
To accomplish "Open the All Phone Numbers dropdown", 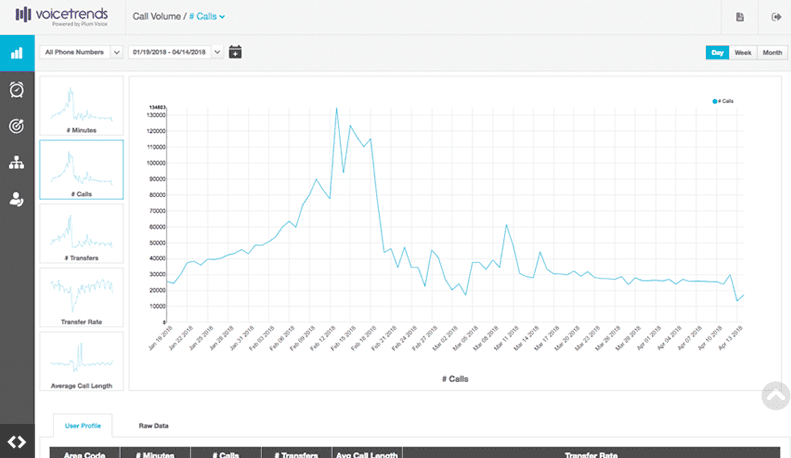I will 82,52.
